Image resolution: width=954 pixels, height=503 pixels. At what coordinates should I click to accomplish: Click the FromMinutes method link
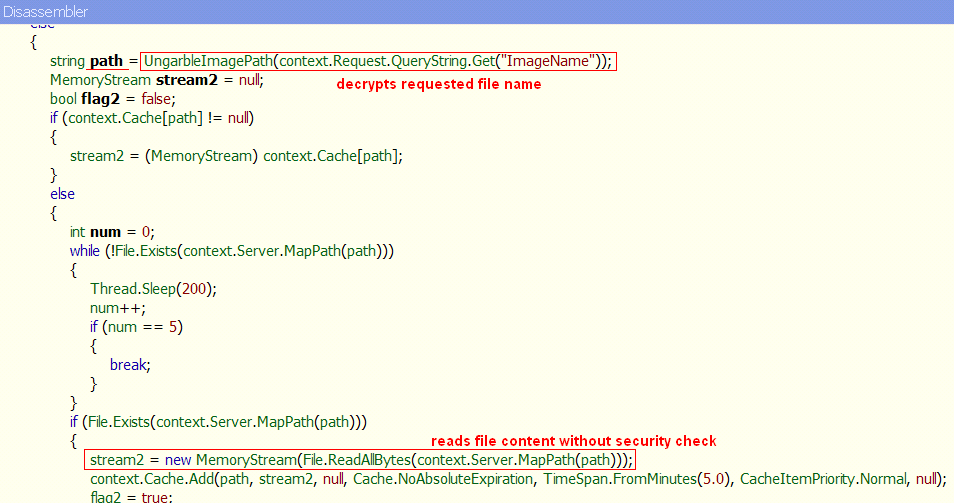coord(647,478)
